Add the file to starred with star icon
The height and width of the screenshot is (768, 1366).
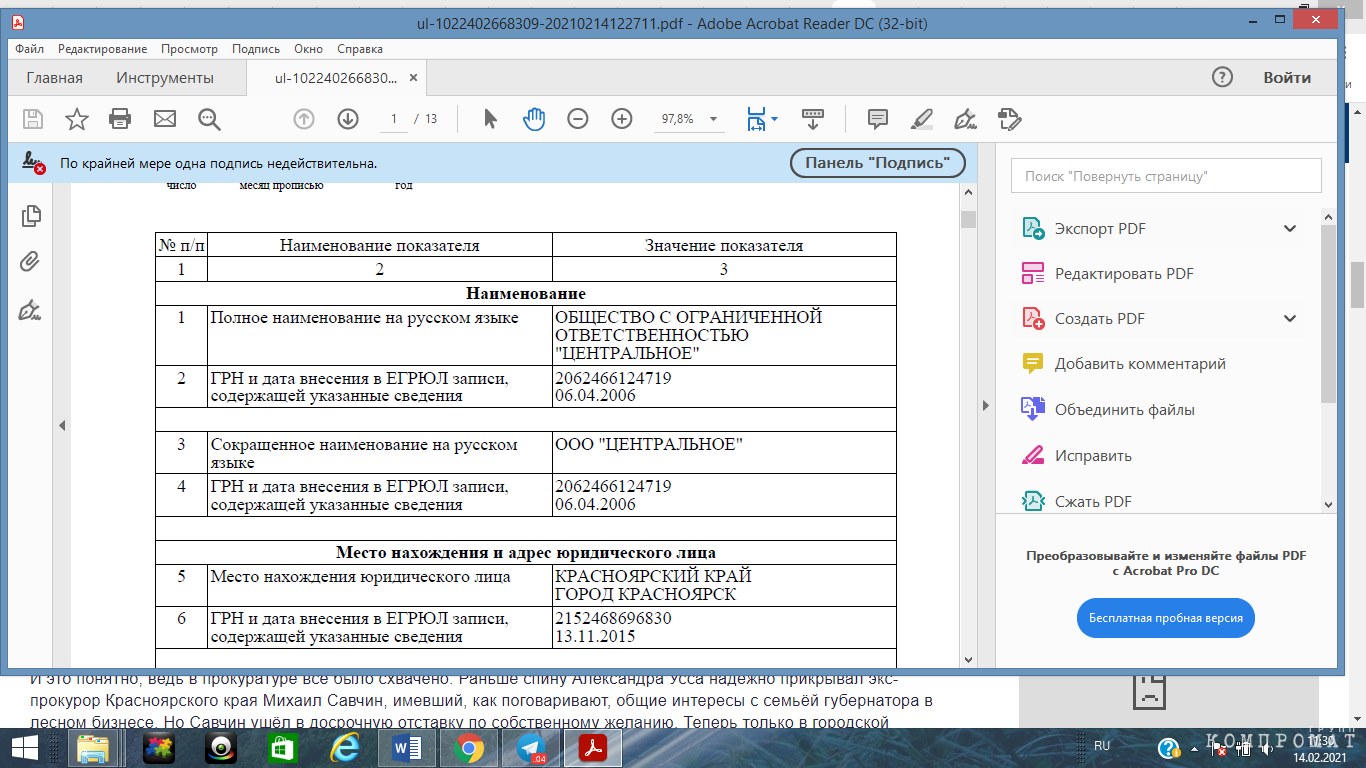click(76, 119)
